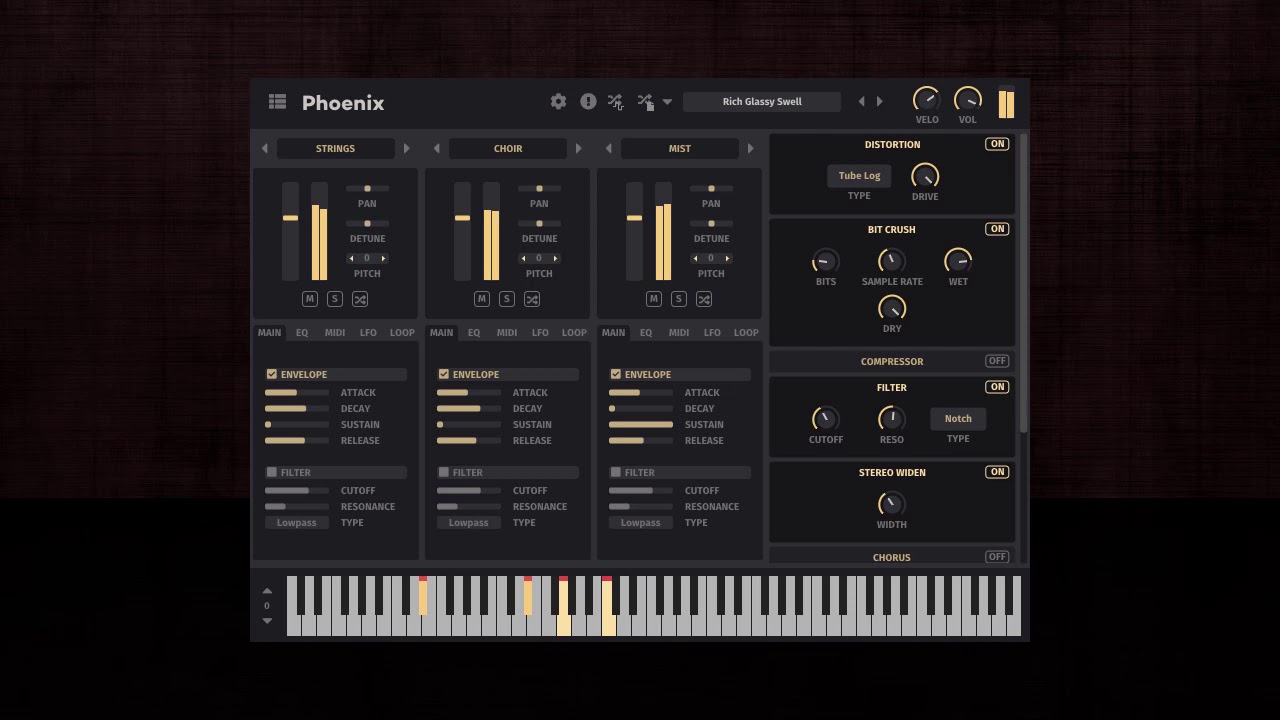Switch CHOIR layer to LFO tab
1280x720 pixels.
point(540,332)
